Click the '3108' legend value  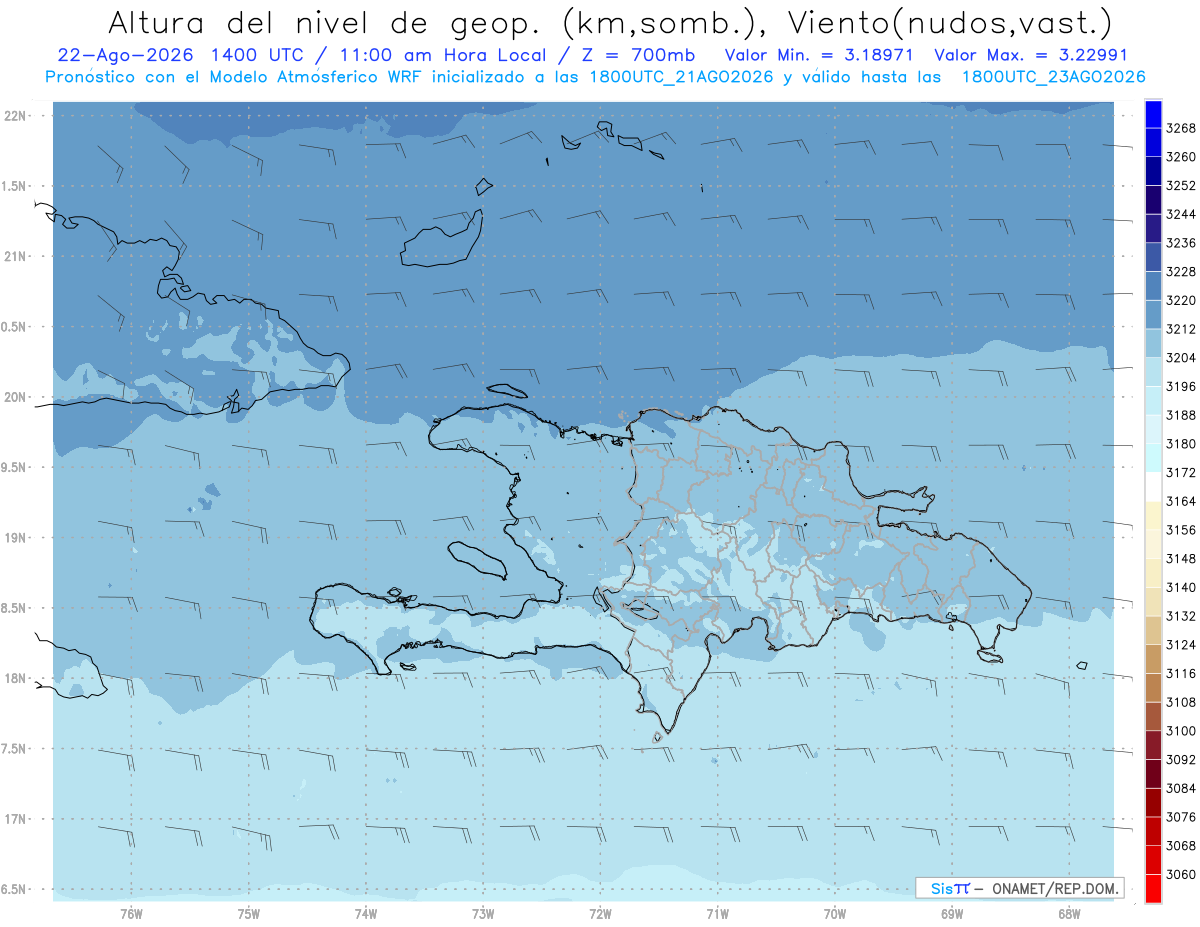point(1181,702)
